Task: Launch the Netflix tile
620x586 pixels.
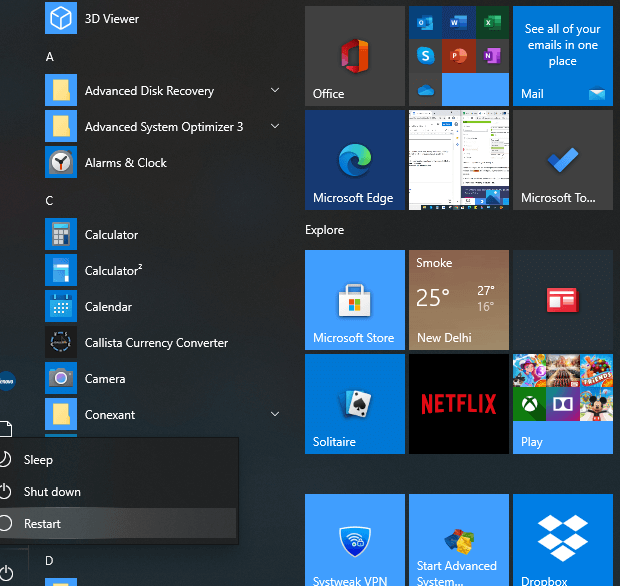Action: coord(458,403)
